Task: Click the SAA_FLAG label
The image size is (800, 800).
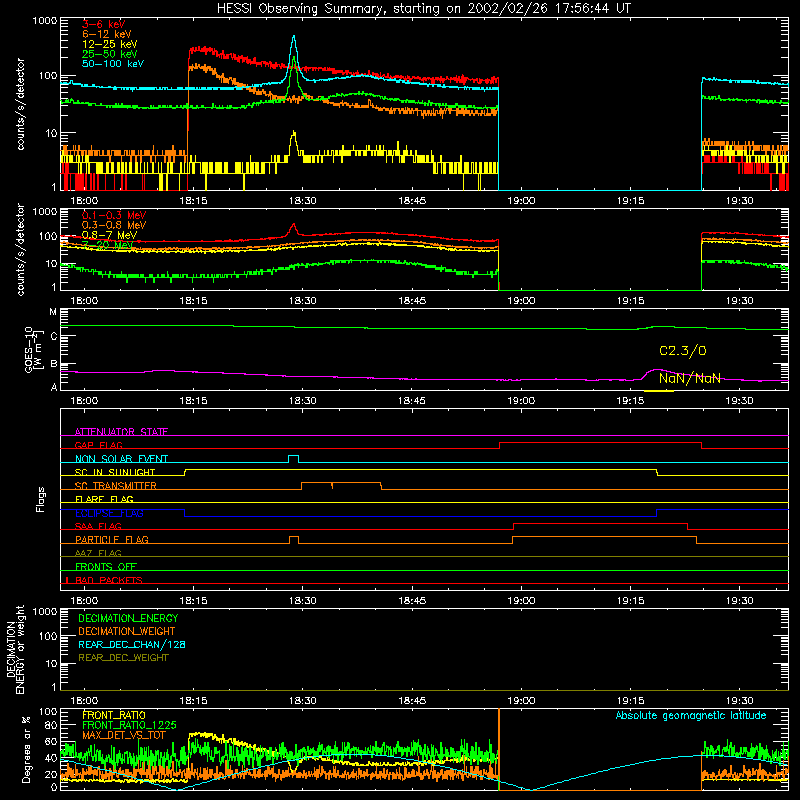Action: point(98,526)
